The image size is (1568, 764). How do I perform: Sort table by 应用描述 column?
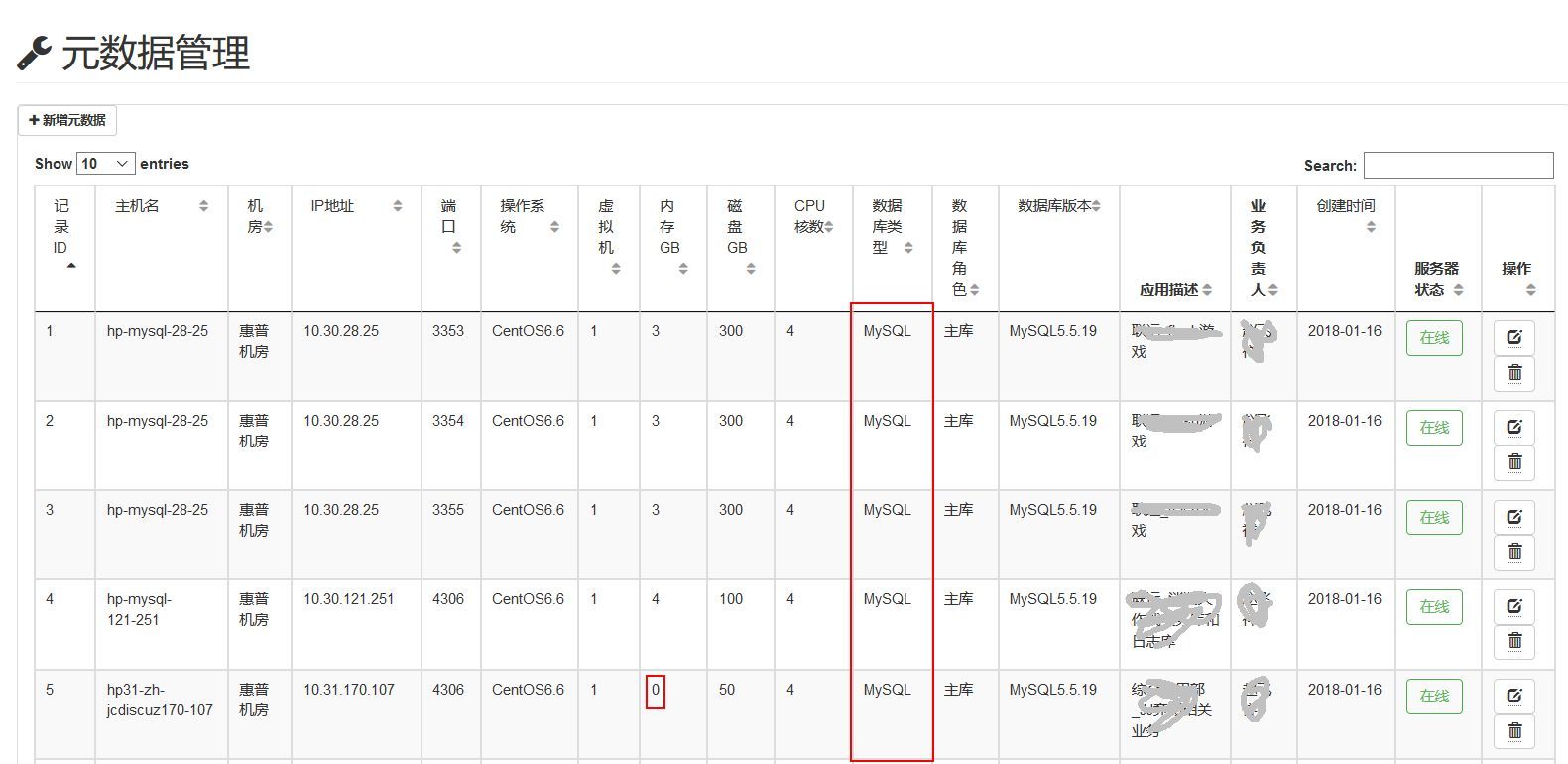(1175, 247)
